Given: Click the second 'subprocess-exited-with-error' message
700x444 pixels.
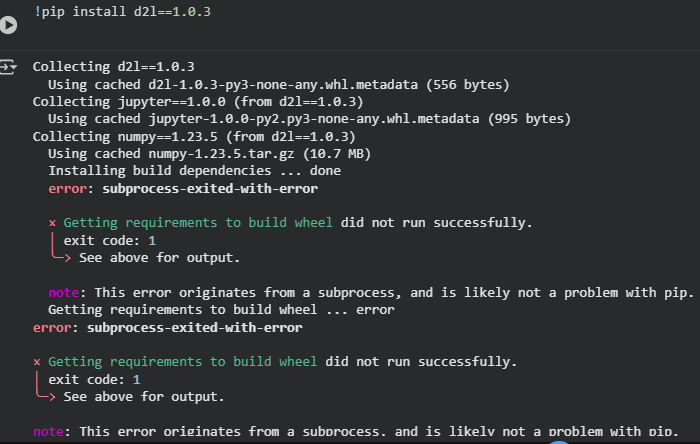Looking at the screenshot, I should [x=195, y=327].
